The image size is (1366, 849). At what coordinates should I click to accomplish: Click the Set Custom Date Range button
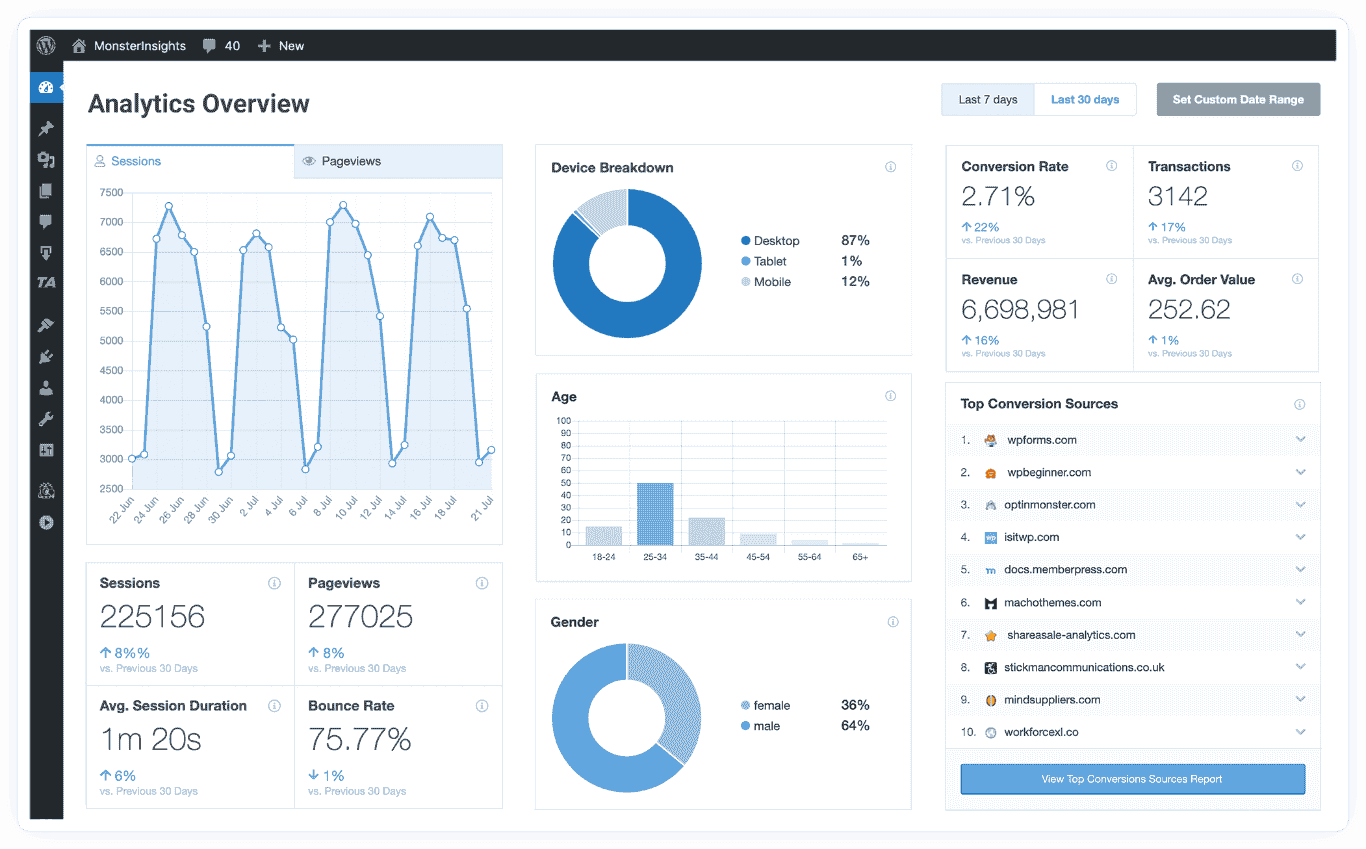(x=1238, y=99)
